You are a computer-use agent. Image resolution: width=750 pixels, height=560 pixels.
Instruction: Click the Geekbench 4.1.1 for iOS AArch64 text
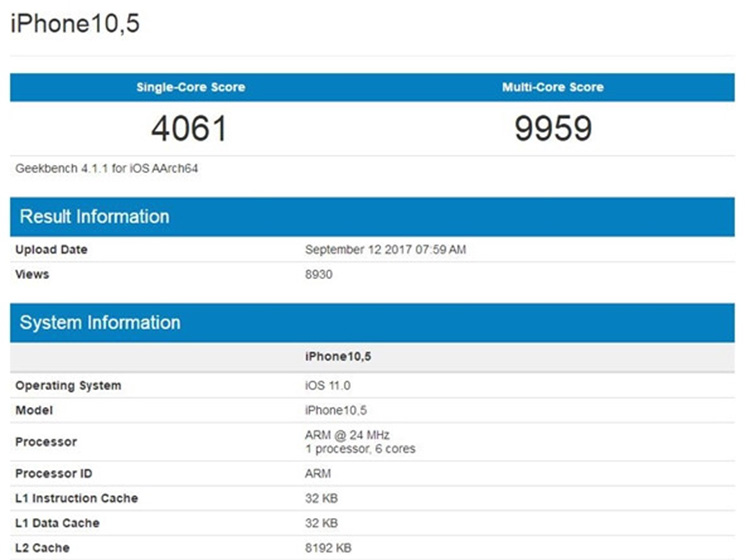tap(107, 168)
